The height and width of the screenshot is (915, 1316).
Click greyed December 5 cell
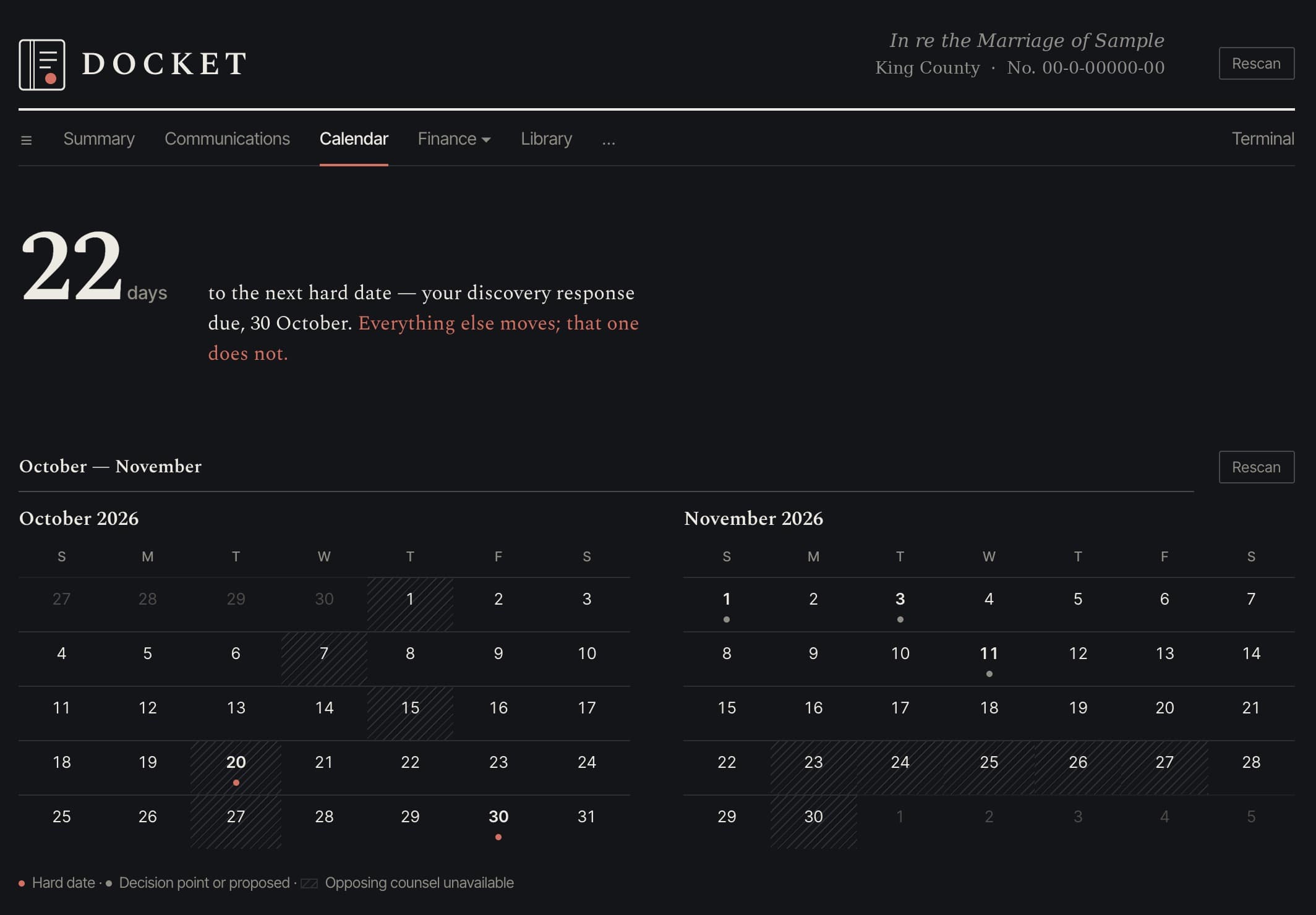(1251, 822)
